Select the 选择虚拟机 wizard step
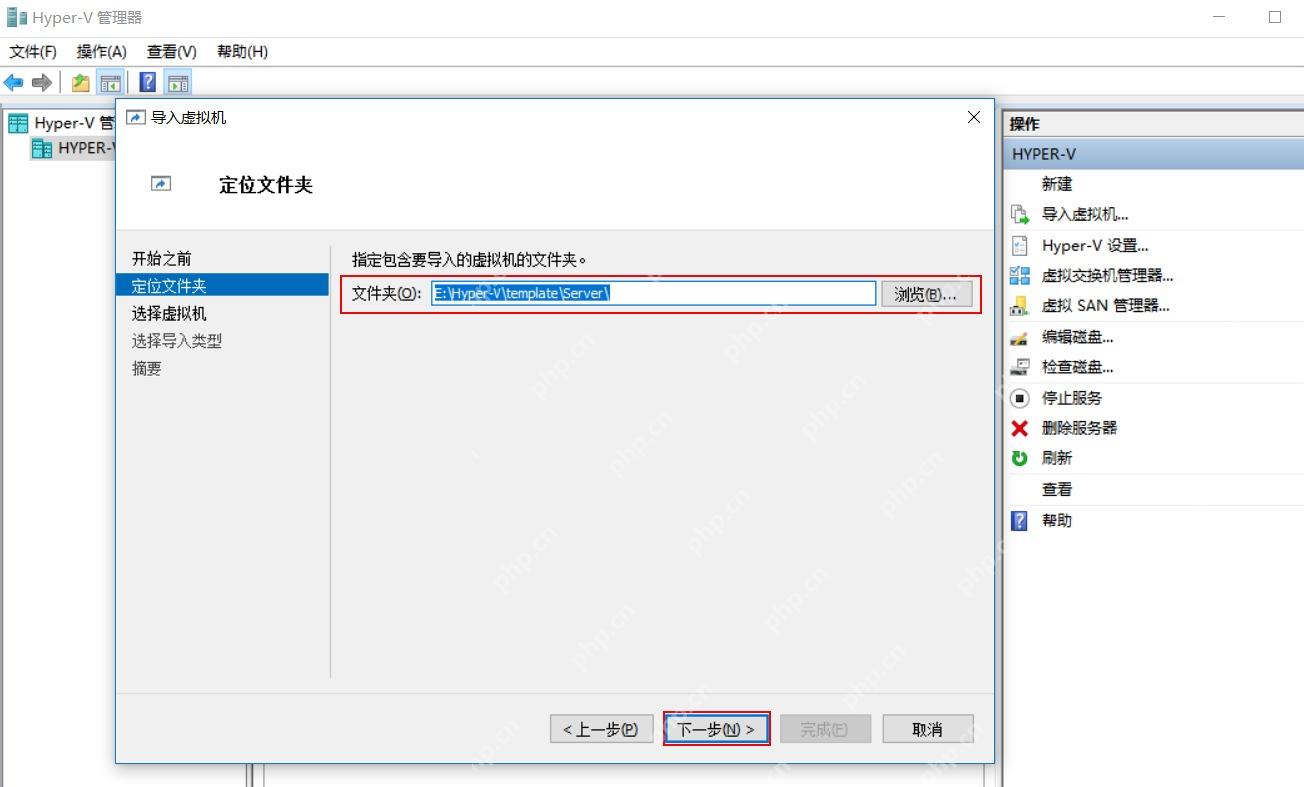This screenshot has width=1304, height=787. click(169, 313)
